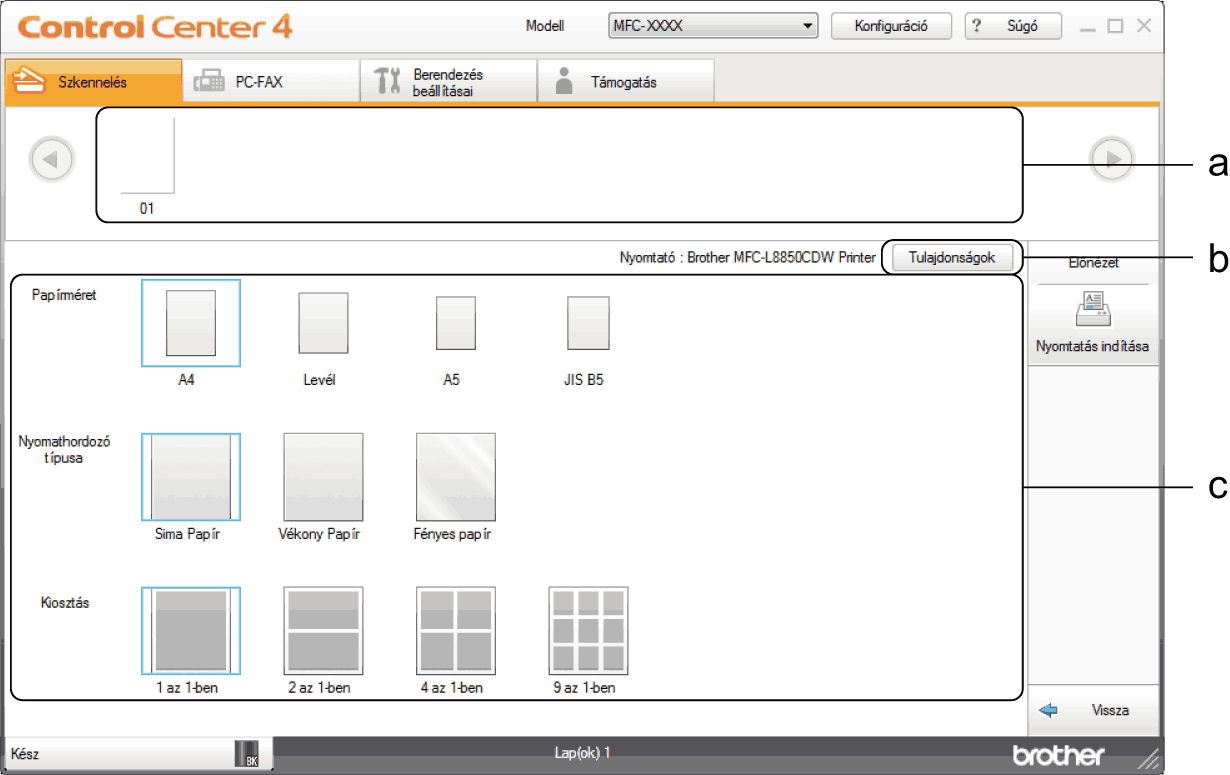This screenshot has width=1230, height=775.
Task: Click the BK toner status icon
Action: click(247, 755)
